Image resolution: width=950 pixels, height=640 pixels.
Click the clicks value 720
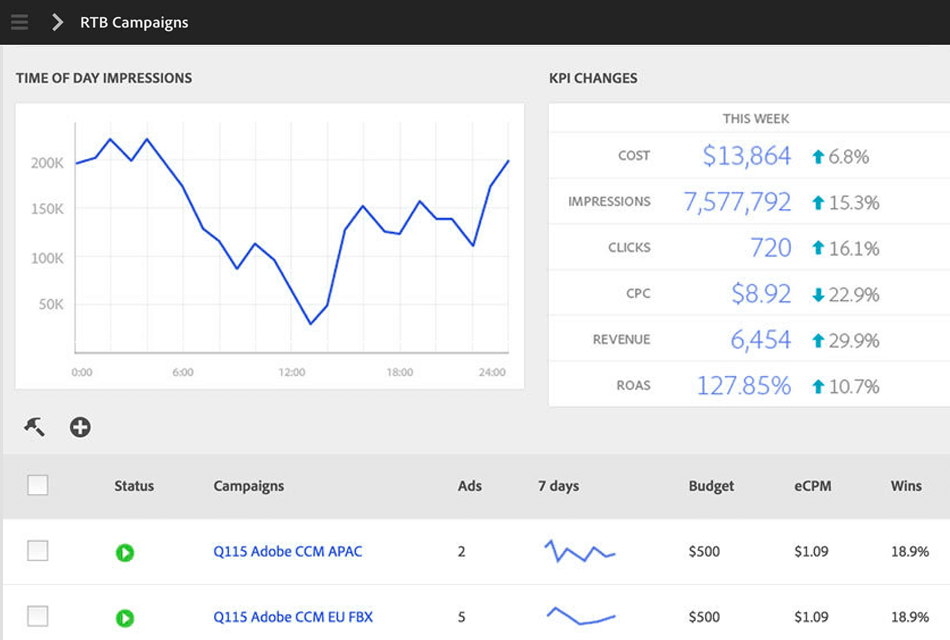click(x=770, y=248)
